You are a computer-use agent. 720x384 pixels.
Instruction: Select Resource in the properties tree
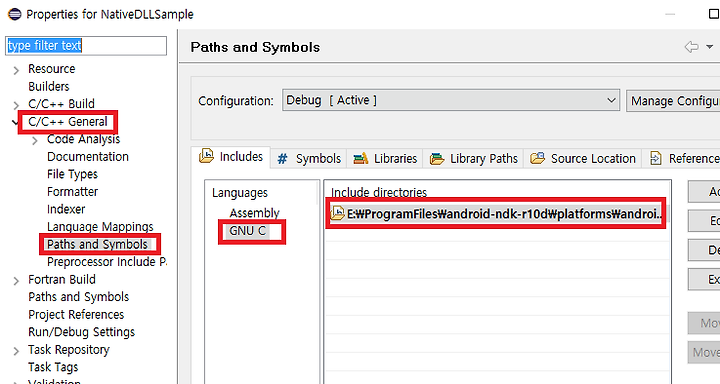point(51,69)
